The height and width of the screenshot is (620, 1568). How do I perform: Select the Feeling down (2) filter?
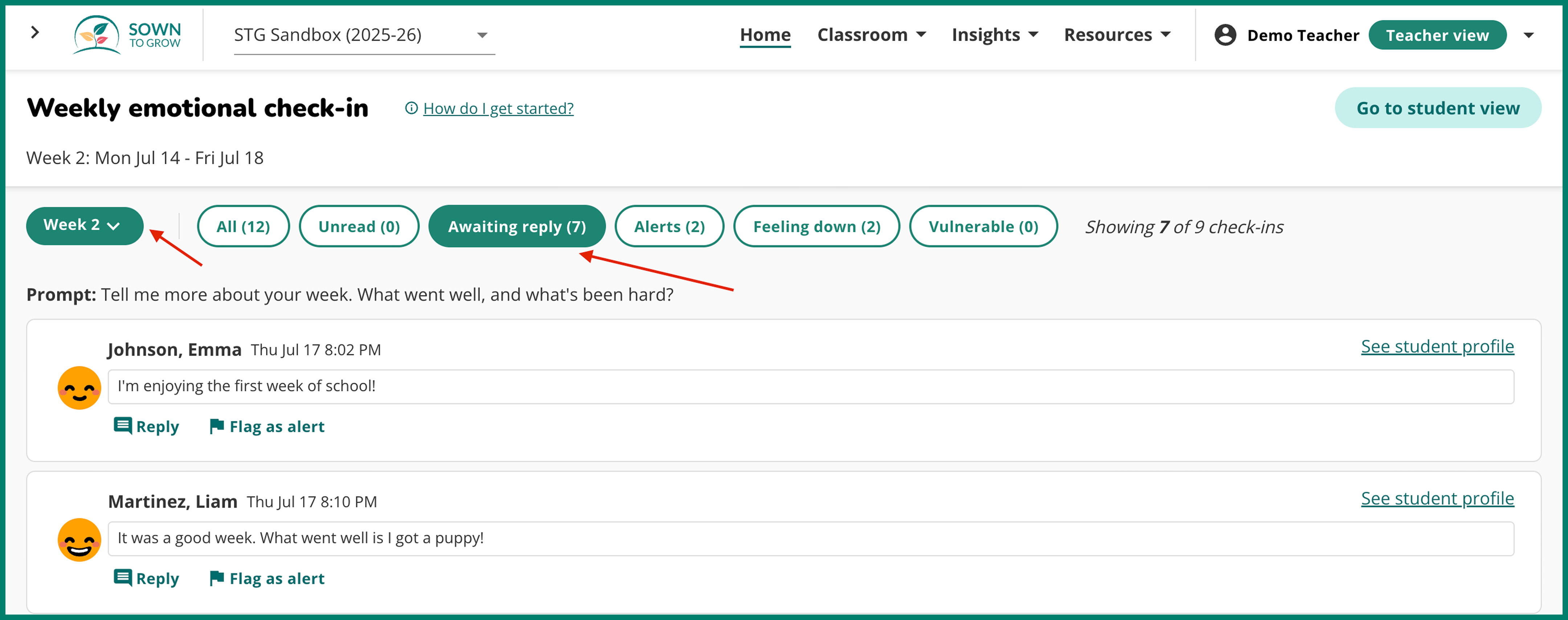[x=816, y=227]
